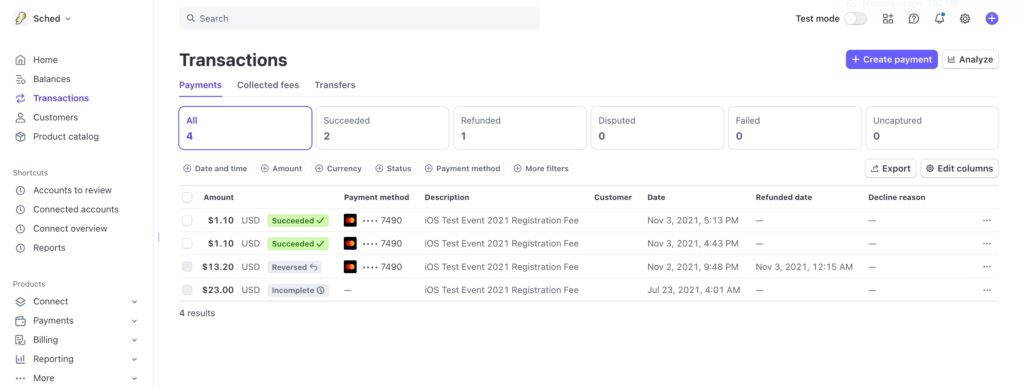Click Create payment button
This screenshot has height=390, width=1024.
[891, 59]
